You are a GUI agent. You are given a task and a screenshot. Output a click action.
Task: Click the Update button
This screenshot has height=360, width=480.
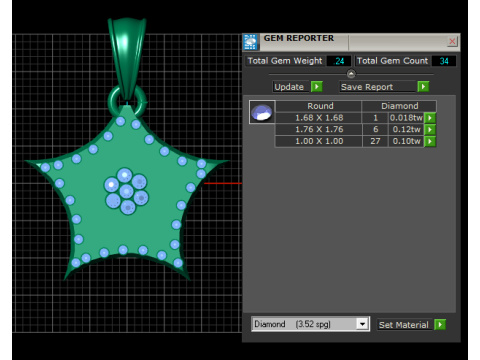point(291,87)
